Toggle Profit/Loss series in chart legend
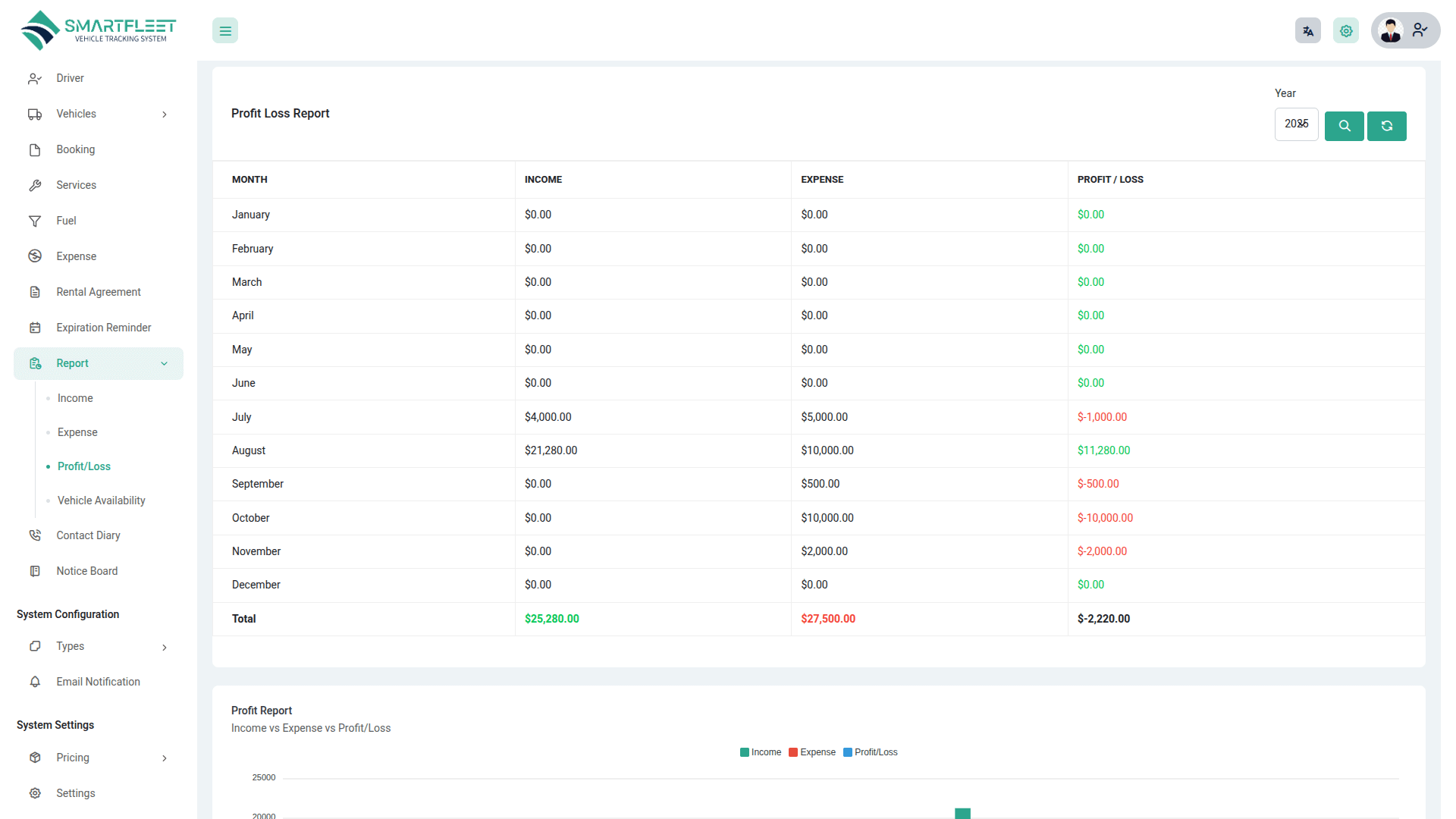 (871, 752)
